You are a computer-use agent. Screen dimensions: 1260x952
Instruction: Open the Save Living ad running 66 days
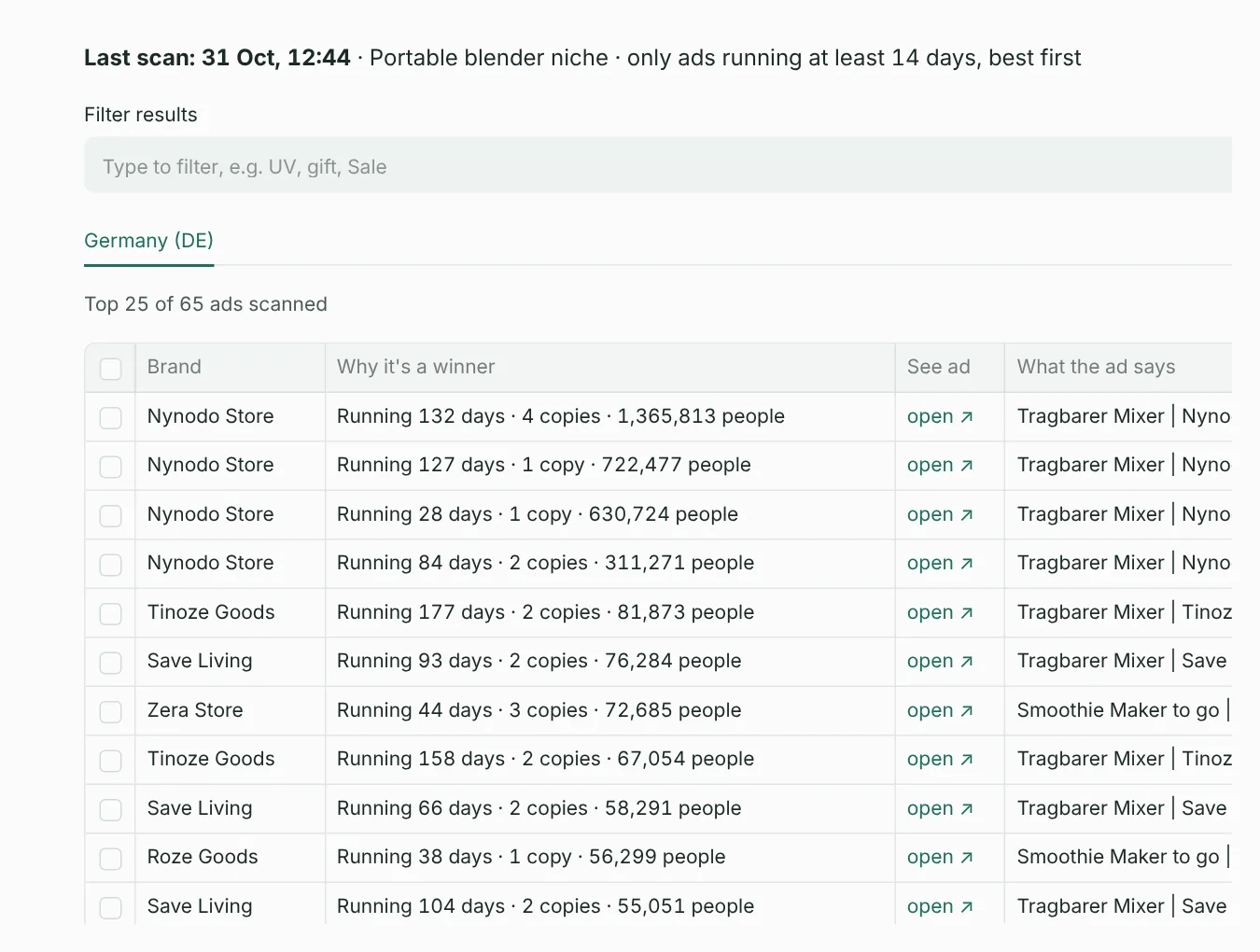940,808
